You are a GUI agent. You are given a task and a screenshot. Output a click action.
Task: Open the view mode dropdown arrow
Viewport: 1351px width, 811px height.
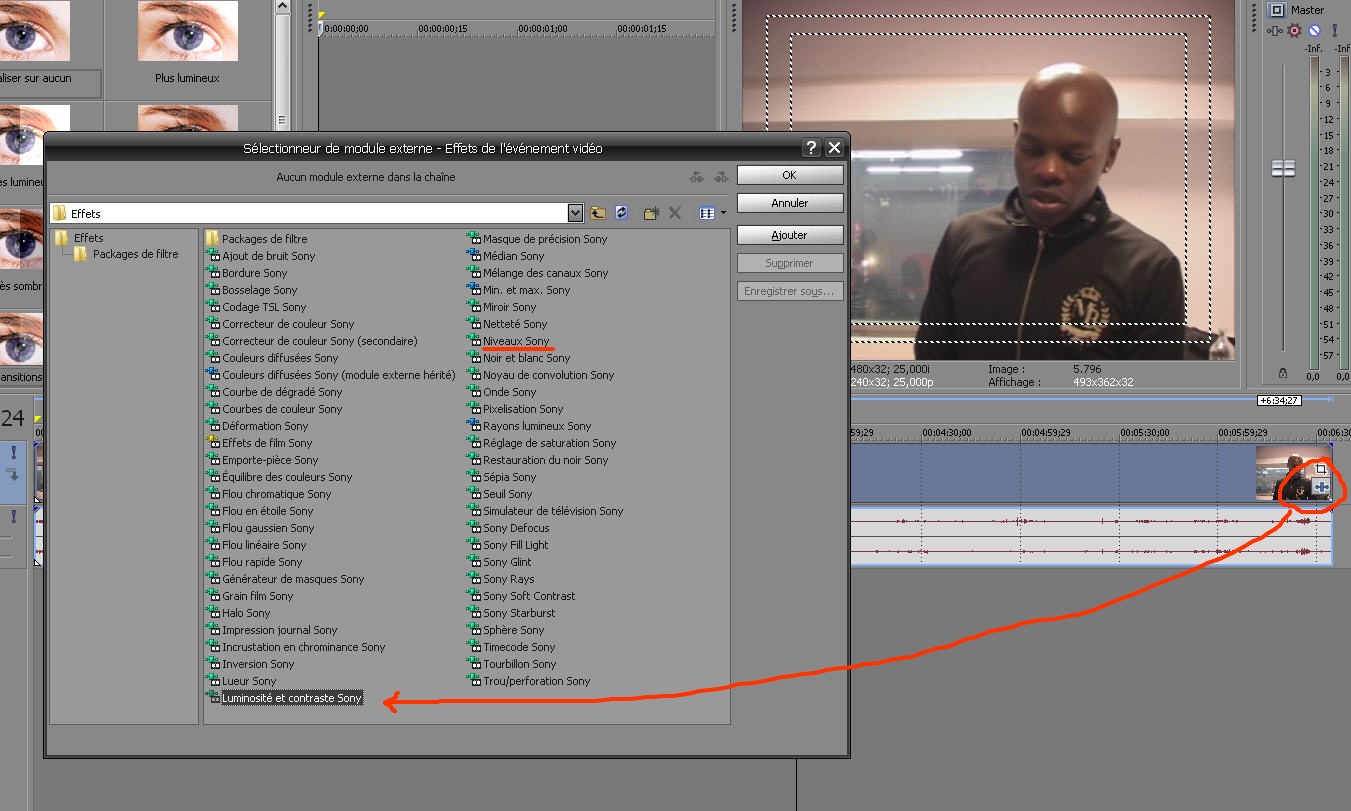pos(723,213)
